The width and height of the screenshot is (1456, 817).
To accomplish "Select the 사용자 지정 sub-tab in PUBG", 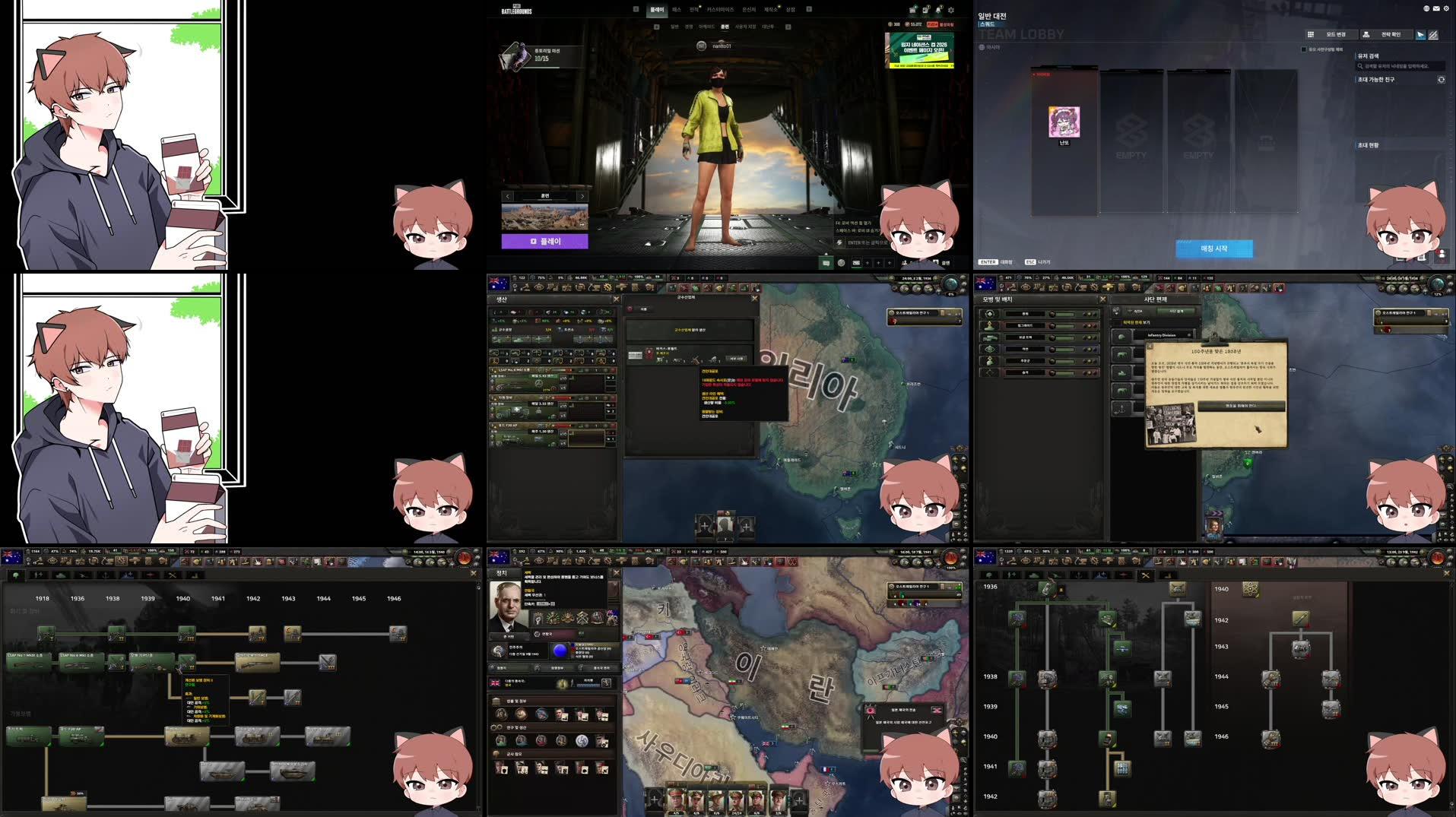I will click(x=745, y=27).
